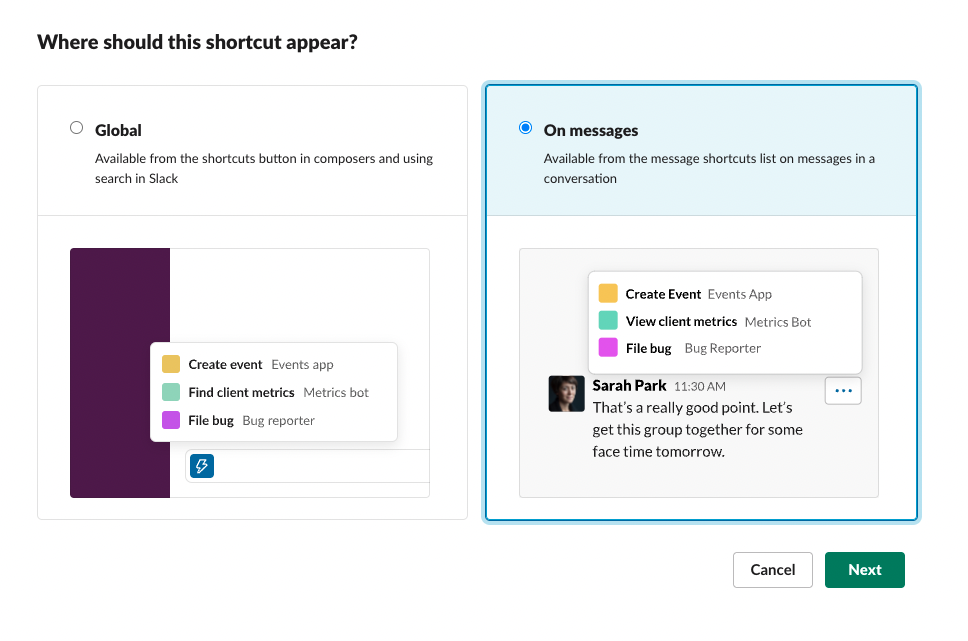Choose Create event from Events app menu
968x641 pixels.
tap(225, 365)
